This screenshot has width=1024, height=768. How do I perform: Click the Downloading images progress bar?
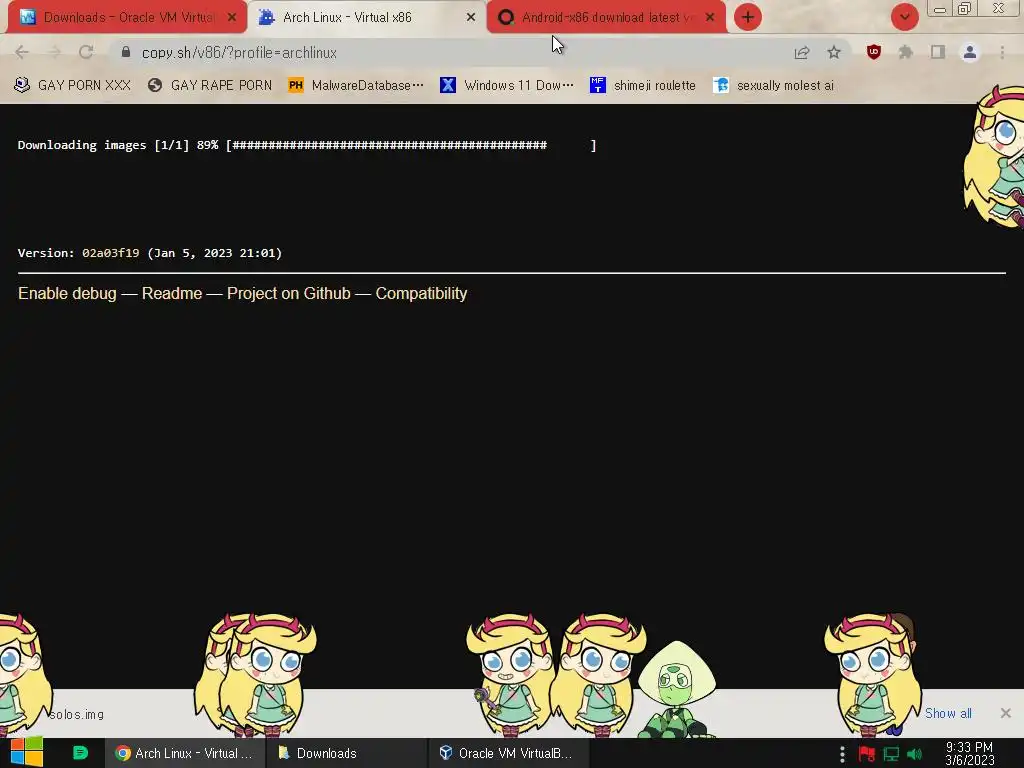click(411, 145)
